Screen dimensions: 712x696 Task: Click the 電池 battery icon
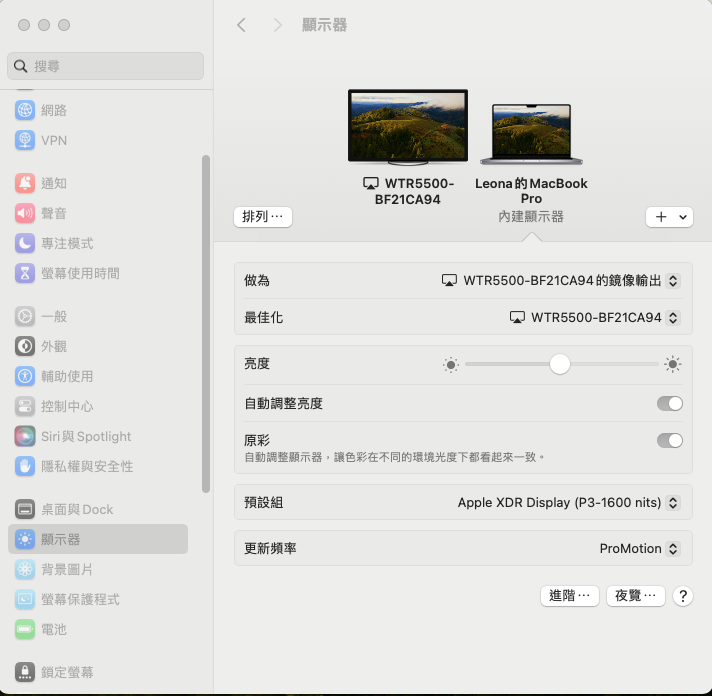(25, 629)
